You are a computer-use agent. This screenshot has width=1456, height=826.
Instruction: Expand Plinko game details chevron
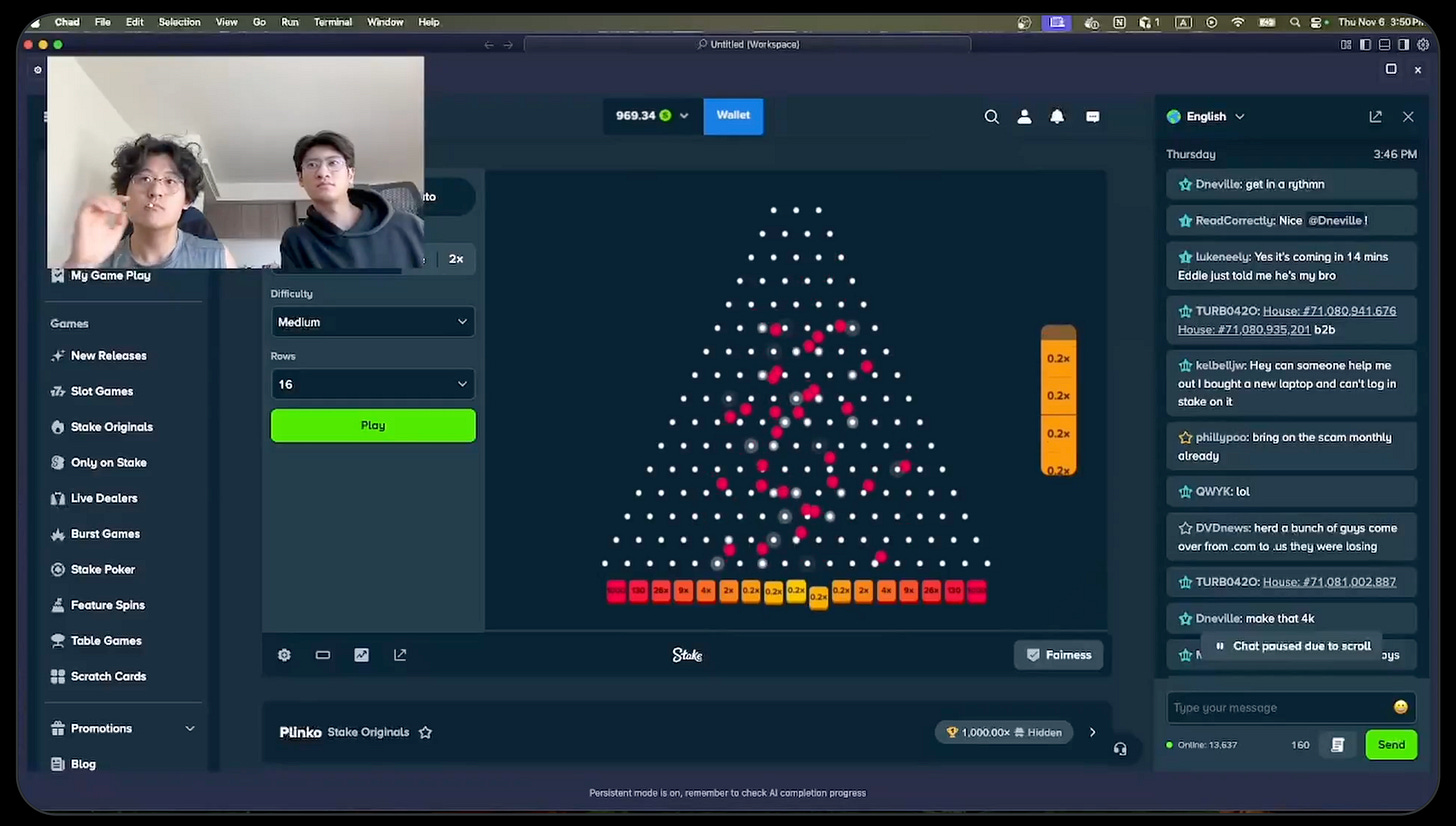coord(1092,732)
